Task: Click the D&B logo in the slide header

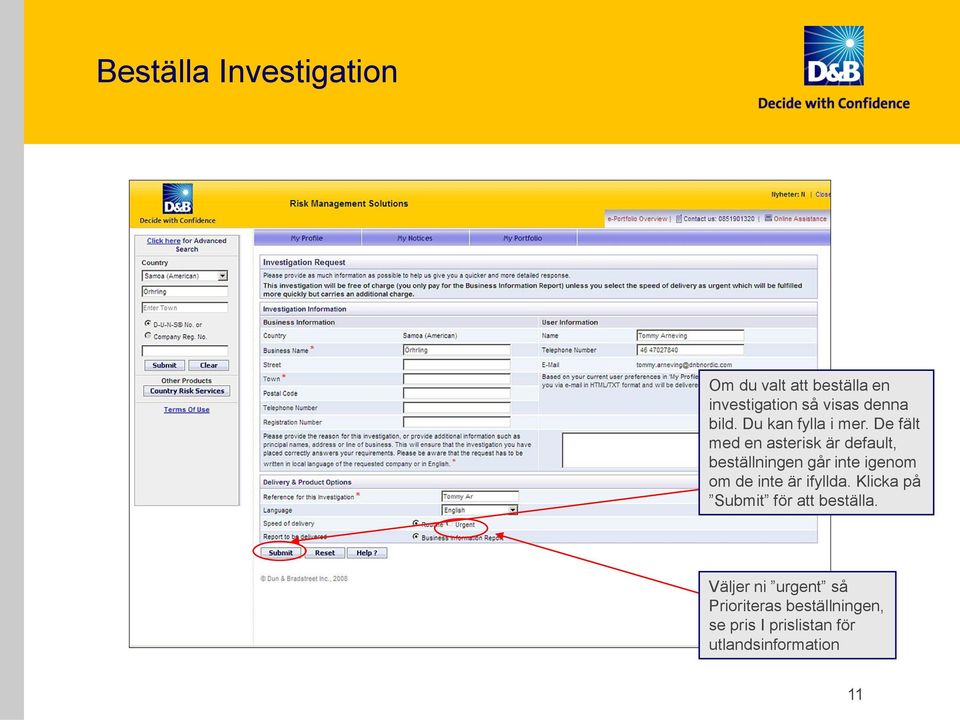Action: tap(833, 56)
